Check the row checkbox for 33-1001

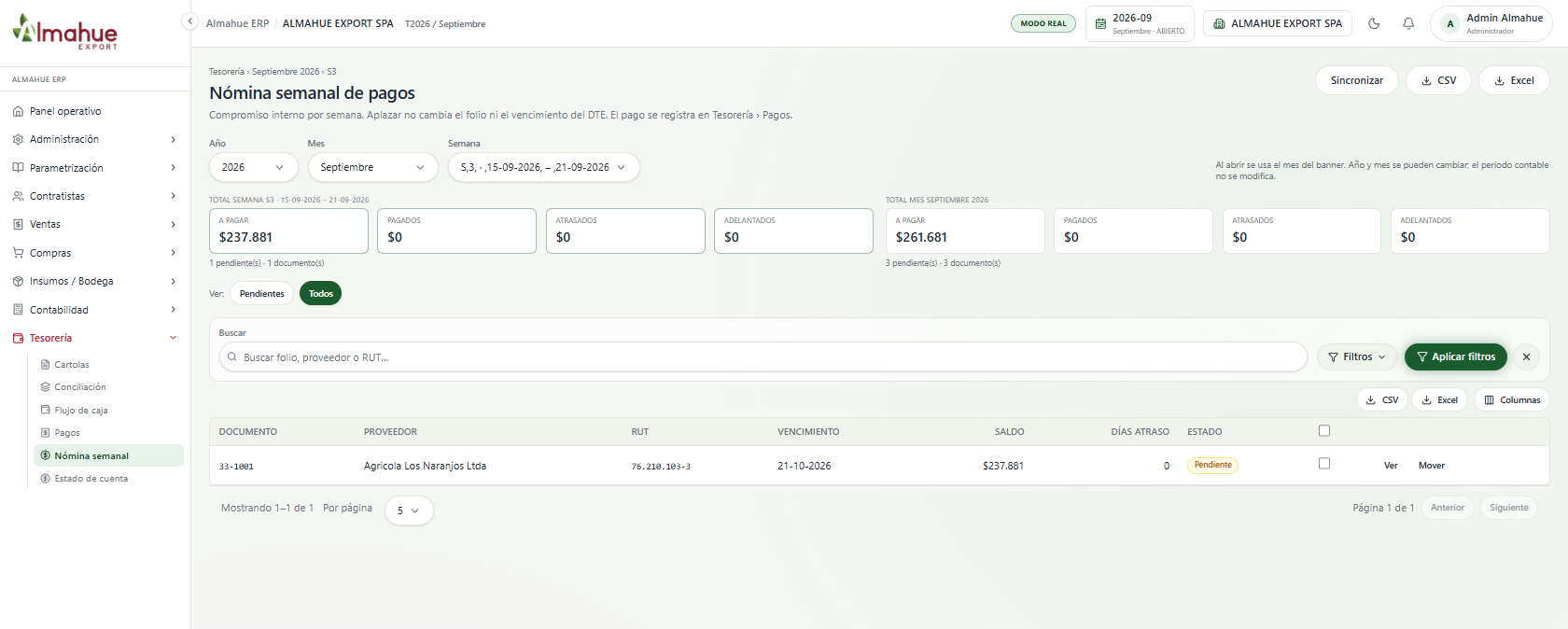coord(1324,464)
